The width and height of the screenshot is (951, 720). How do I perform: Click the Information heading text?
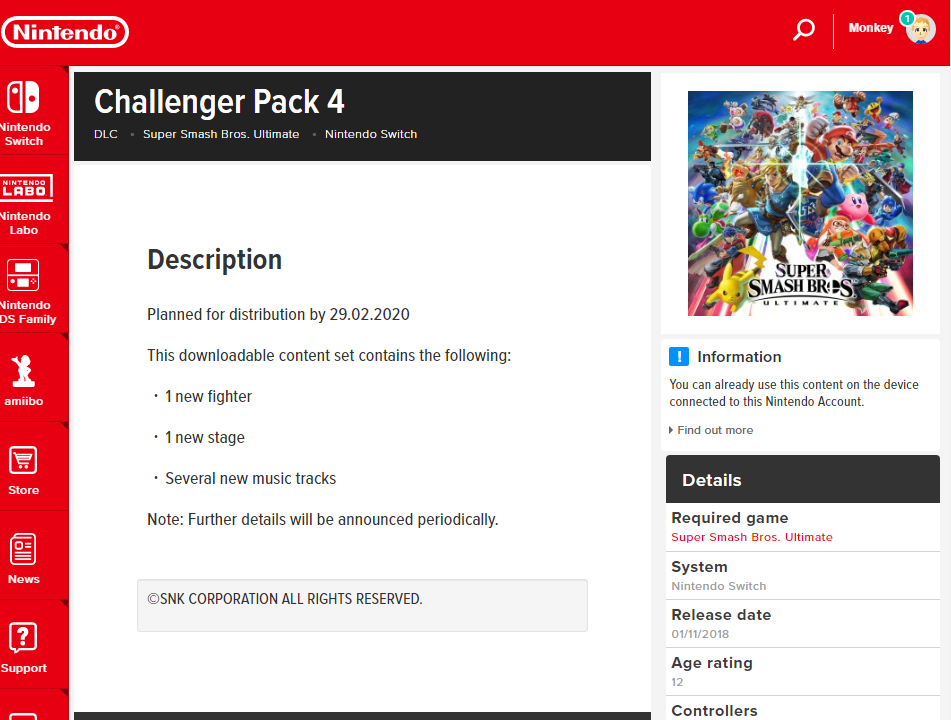[x=739, y=357]
